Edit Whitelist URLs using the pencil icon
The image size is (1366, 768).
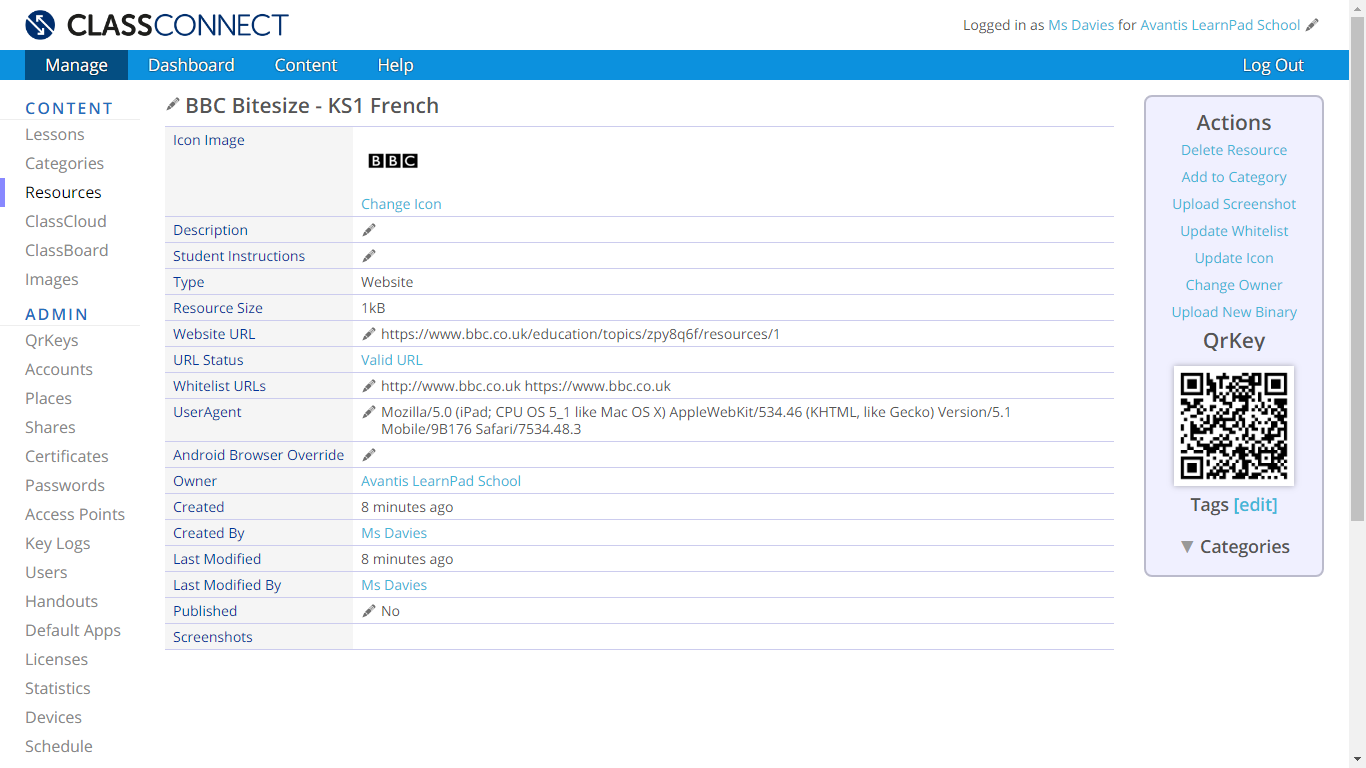(369, 386)
